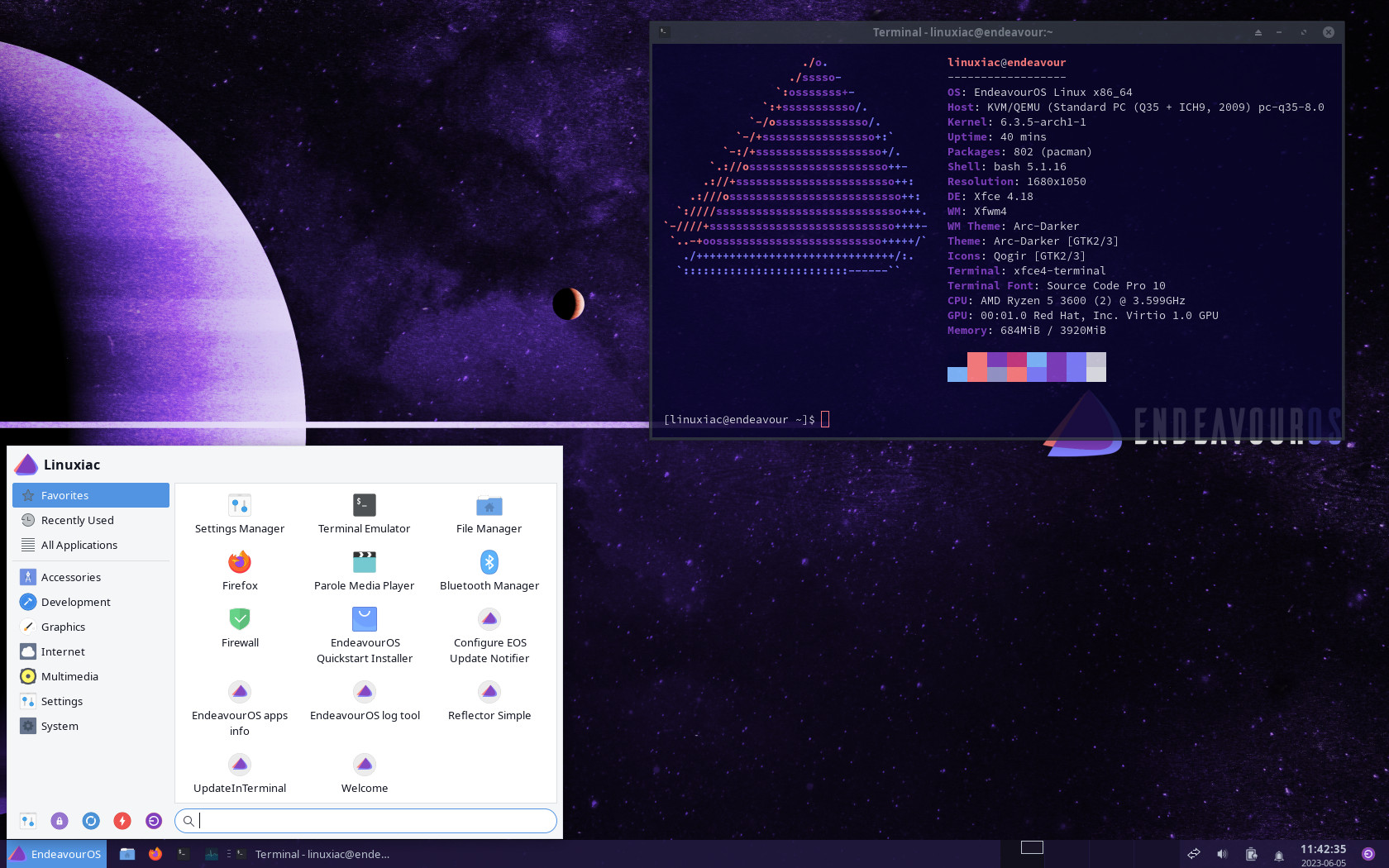Screen dimensions: 1389x868
Task: Open the Accessories category
Action: pos(91,577)
